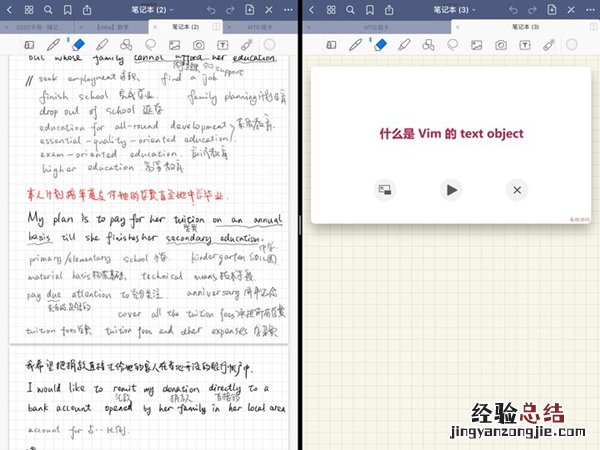Open search in right notebook window
Screen dimensions: 600x450
click(350, 10)
